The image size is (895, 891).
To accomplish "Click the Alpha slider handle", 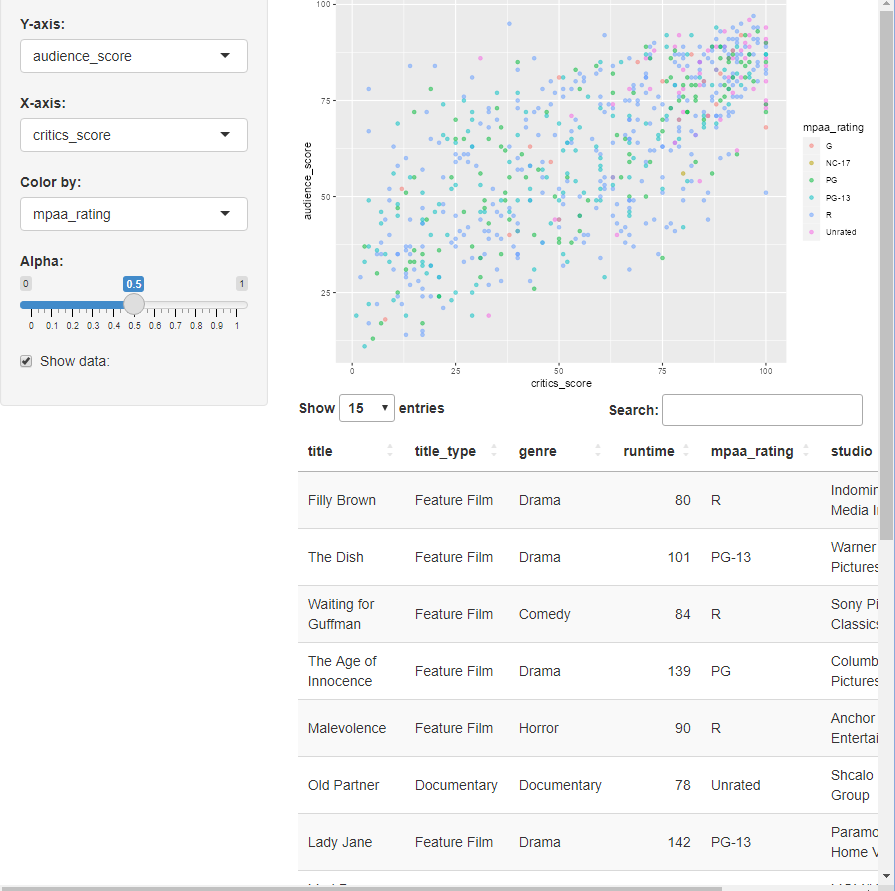I will [x=134, y=304].
